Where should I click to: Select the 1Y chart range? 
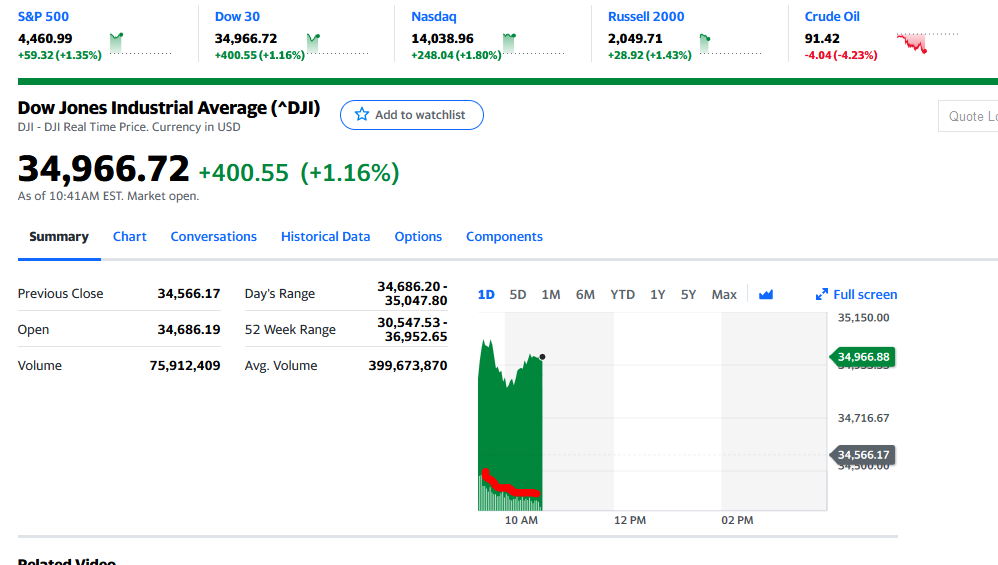pyautogui.click(x=657, y=295)
